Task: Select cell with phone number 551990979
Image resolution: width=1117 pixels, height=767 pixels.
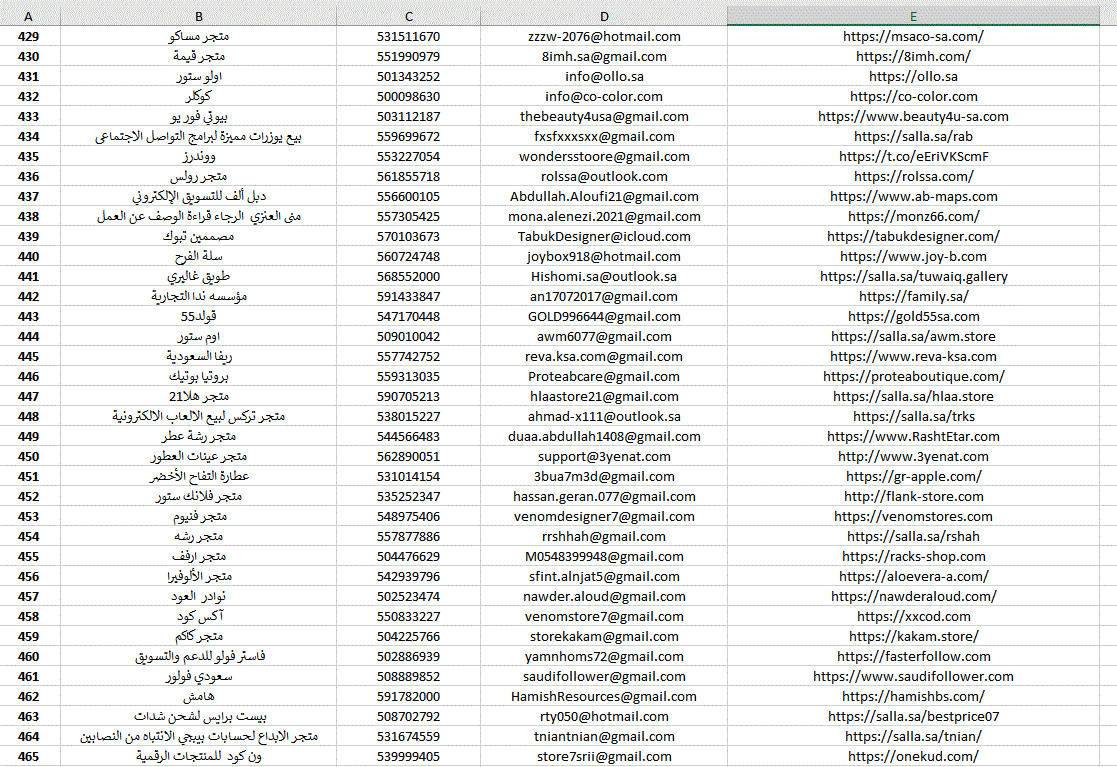Action: point(408,56)
